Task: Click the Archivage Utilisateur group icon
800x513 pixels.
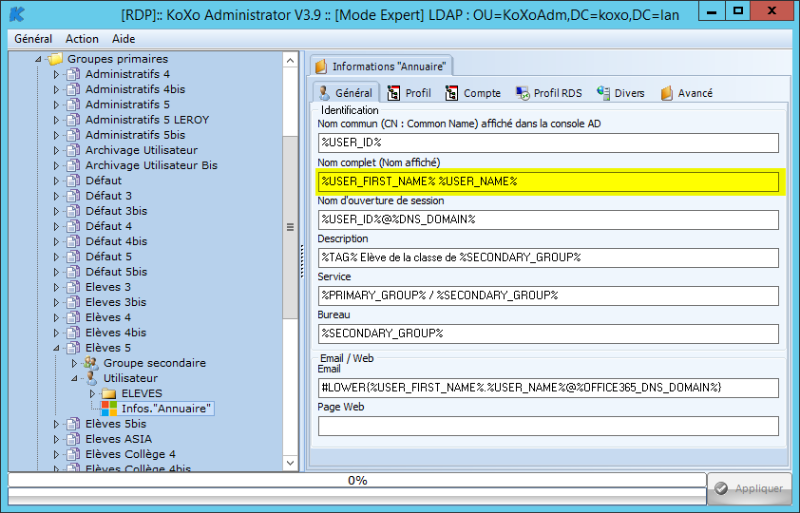Action: click(73, 150)
